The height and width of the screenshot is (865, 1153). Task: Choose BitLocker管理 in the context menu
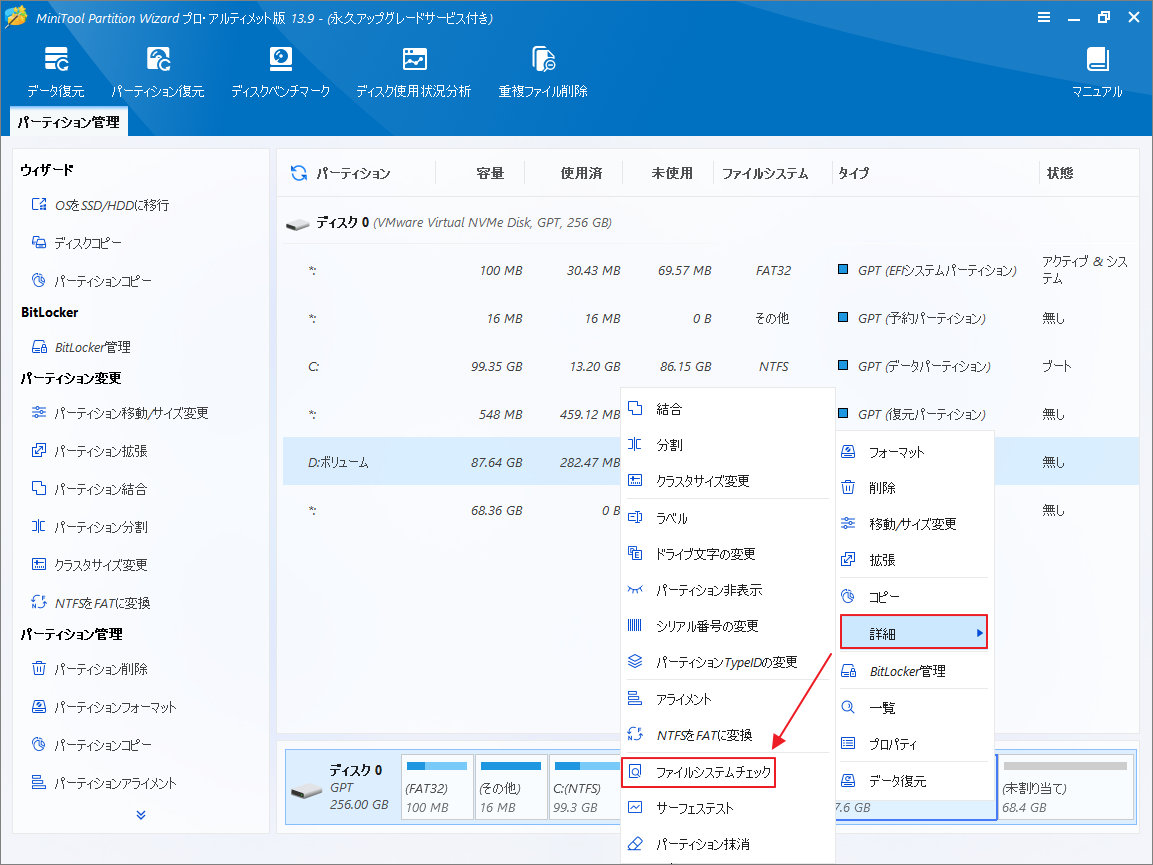point(914,671)
